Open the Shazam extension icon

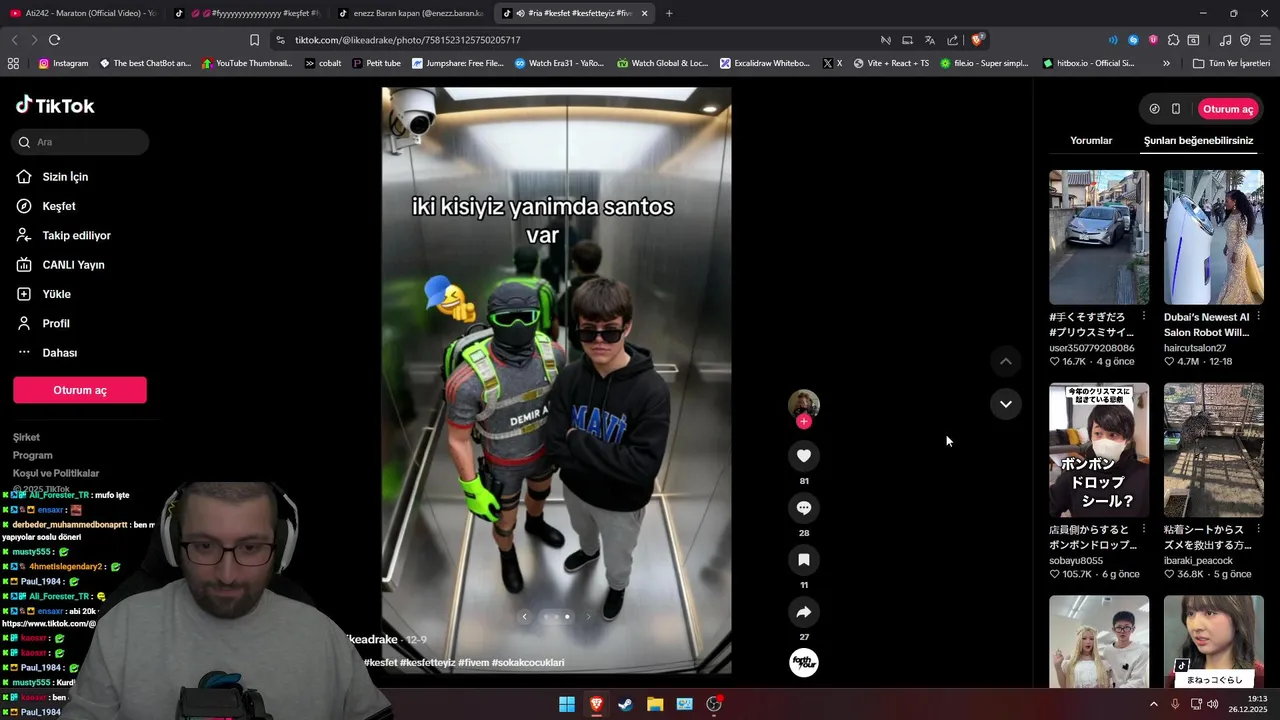point(1133,40)
